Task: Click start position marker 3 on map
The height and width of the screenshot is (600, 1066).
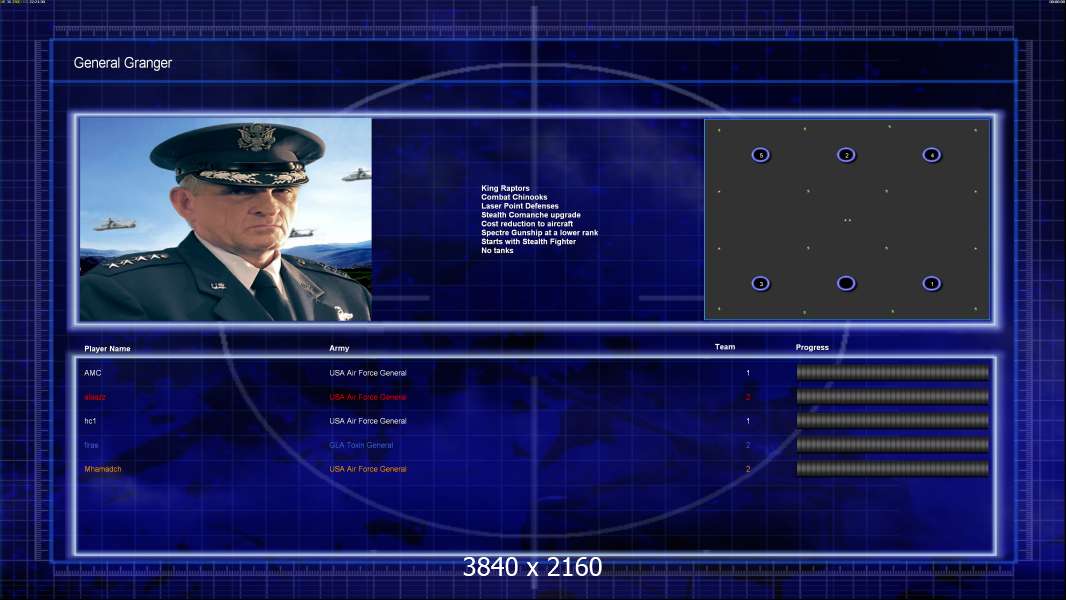Action: pyautogui.click(x=761, y=283)
